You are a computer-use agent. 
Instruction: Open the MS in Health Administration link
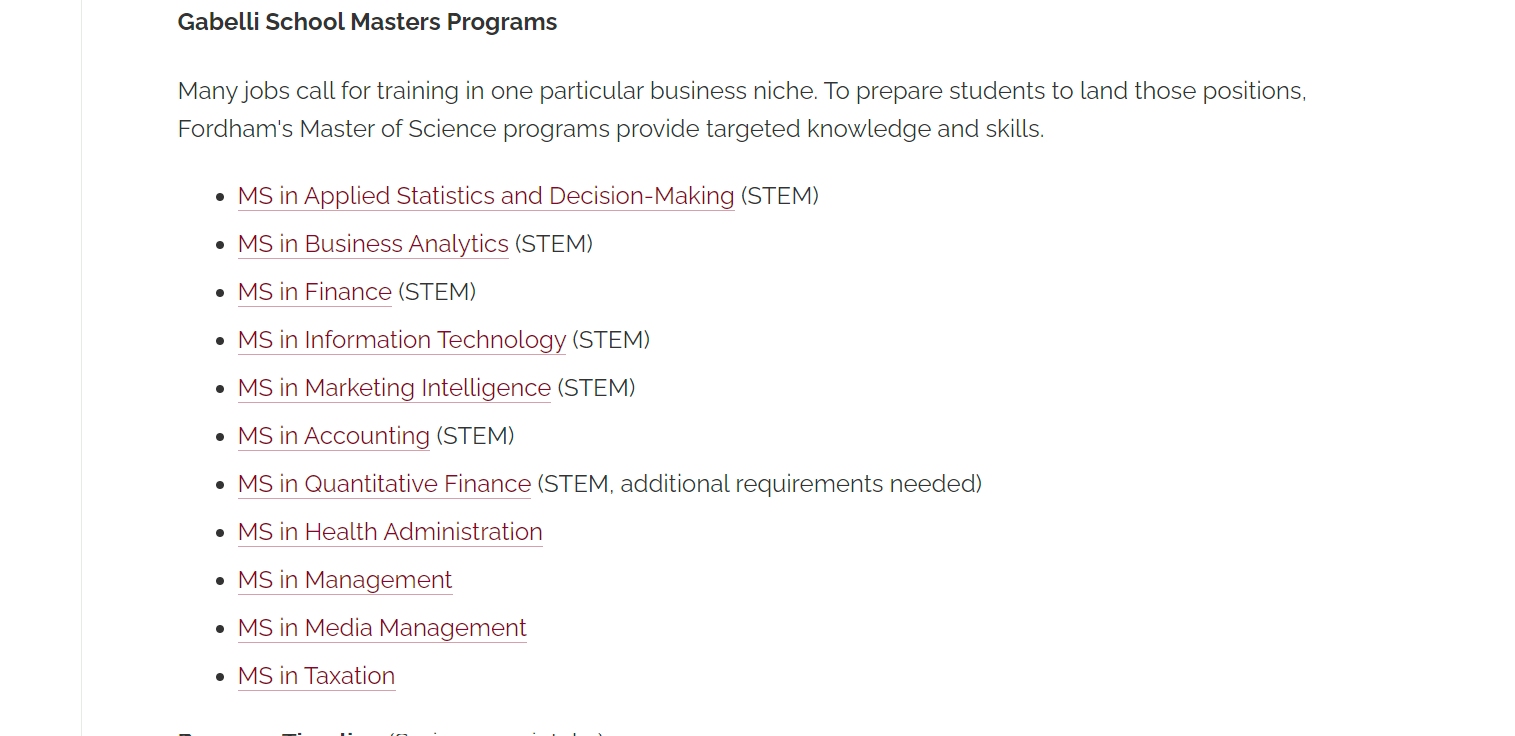pyautogui.click(x=390, y=532)
